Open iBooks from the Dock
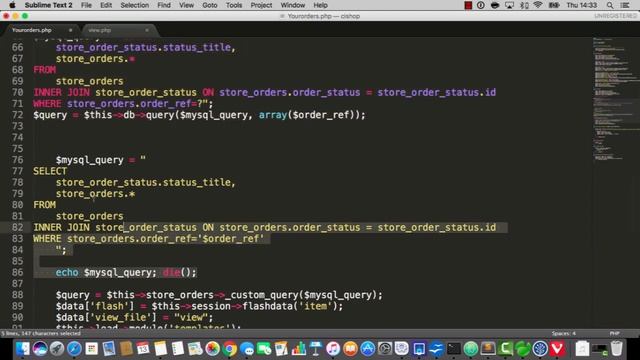 (x=350, y=349)
